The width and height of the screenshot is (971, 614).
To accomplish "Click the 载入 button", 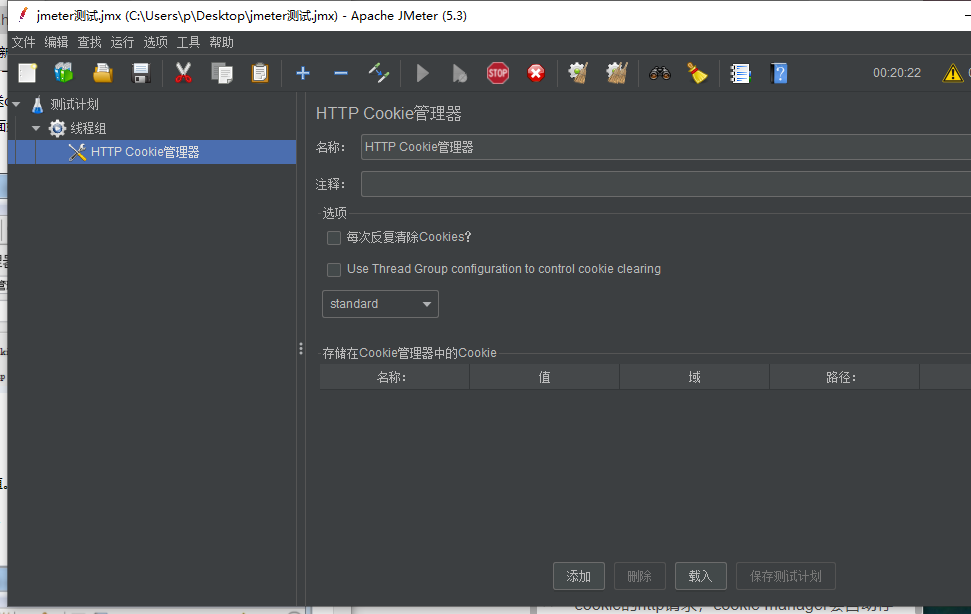I will coord(700,576).
